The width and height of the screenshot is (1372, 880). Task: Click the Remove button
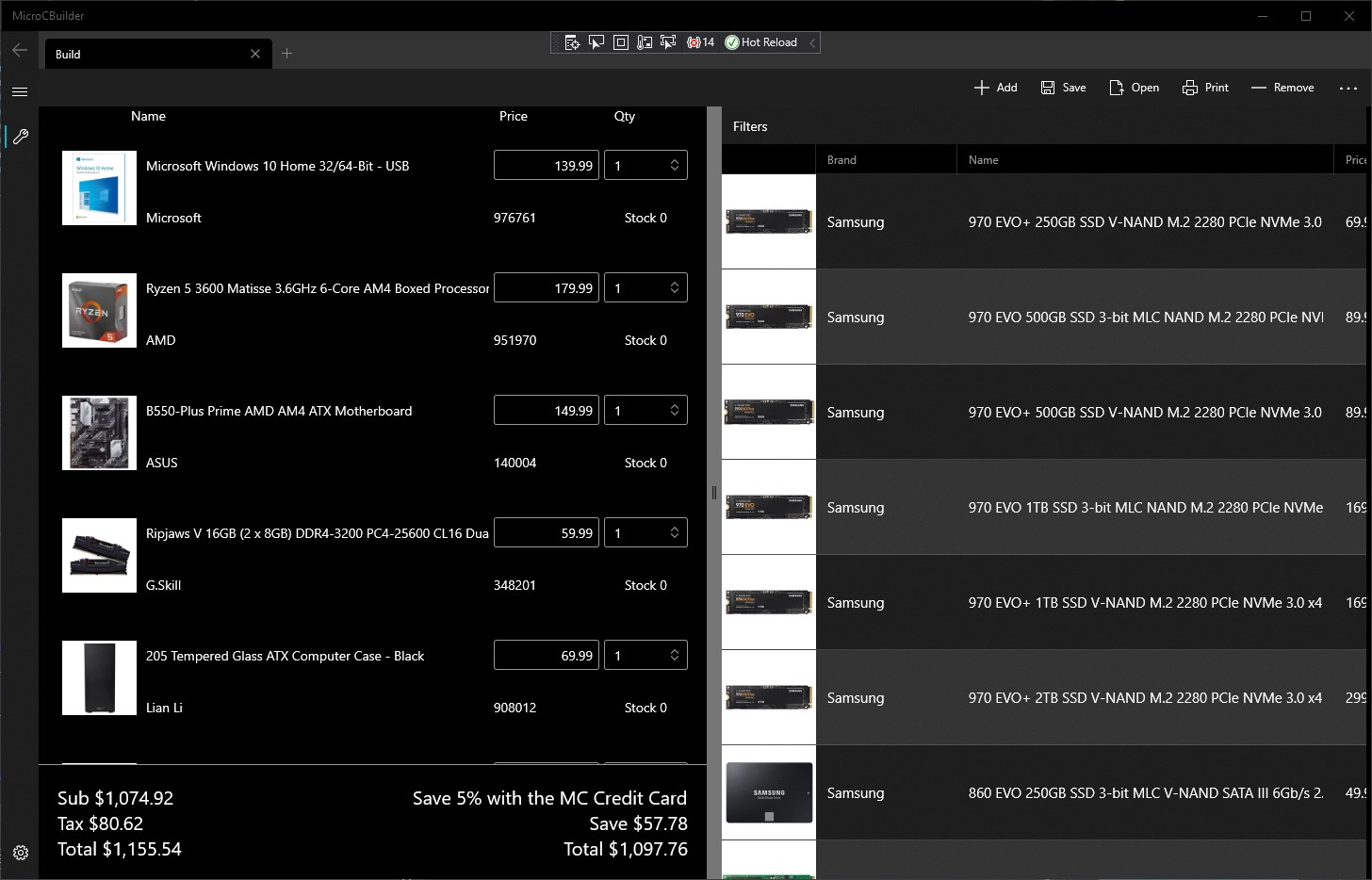1282,88
